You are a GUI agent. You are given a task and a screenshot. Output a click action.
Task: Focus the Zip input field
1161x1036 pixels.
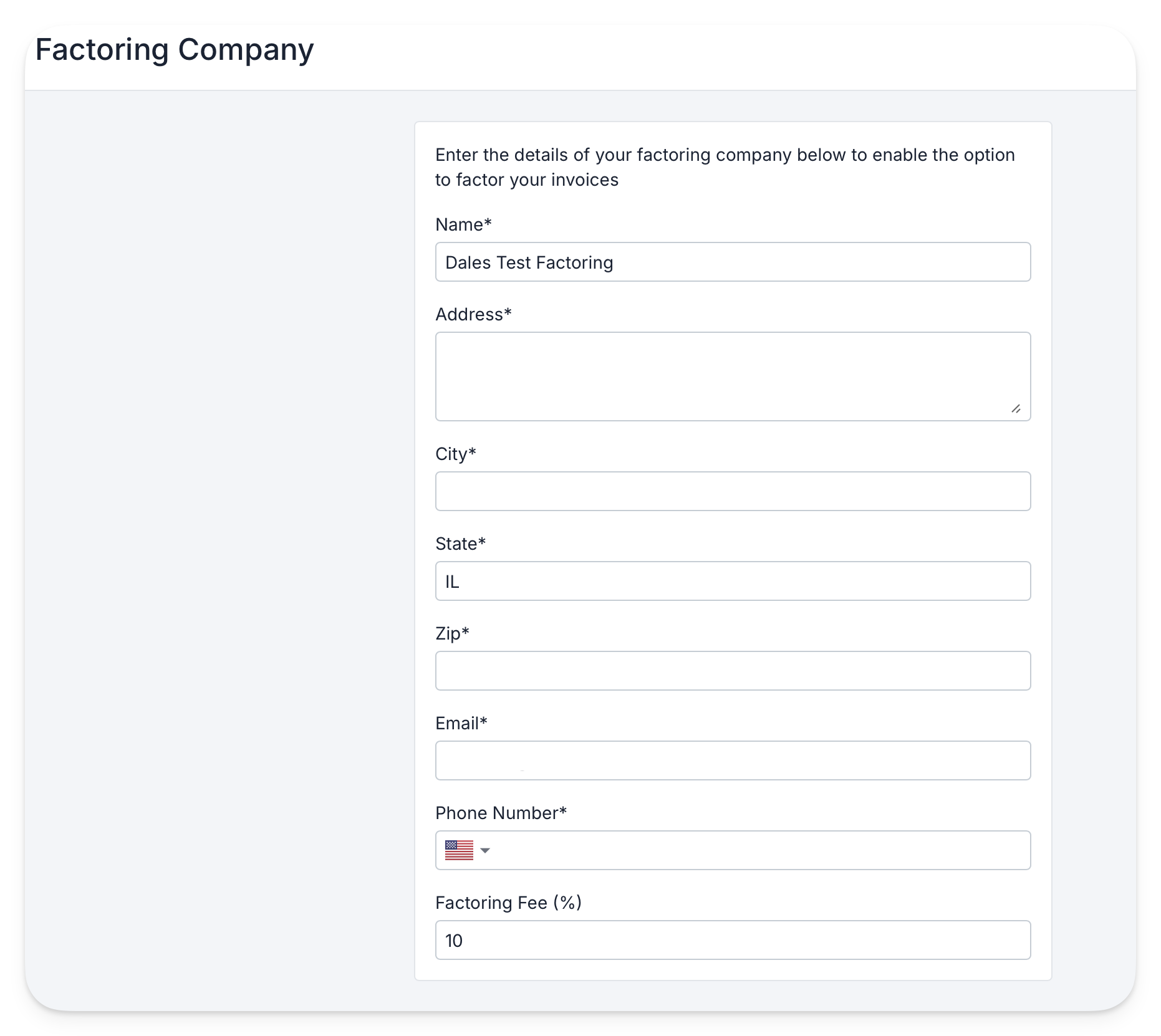point(733,671)
